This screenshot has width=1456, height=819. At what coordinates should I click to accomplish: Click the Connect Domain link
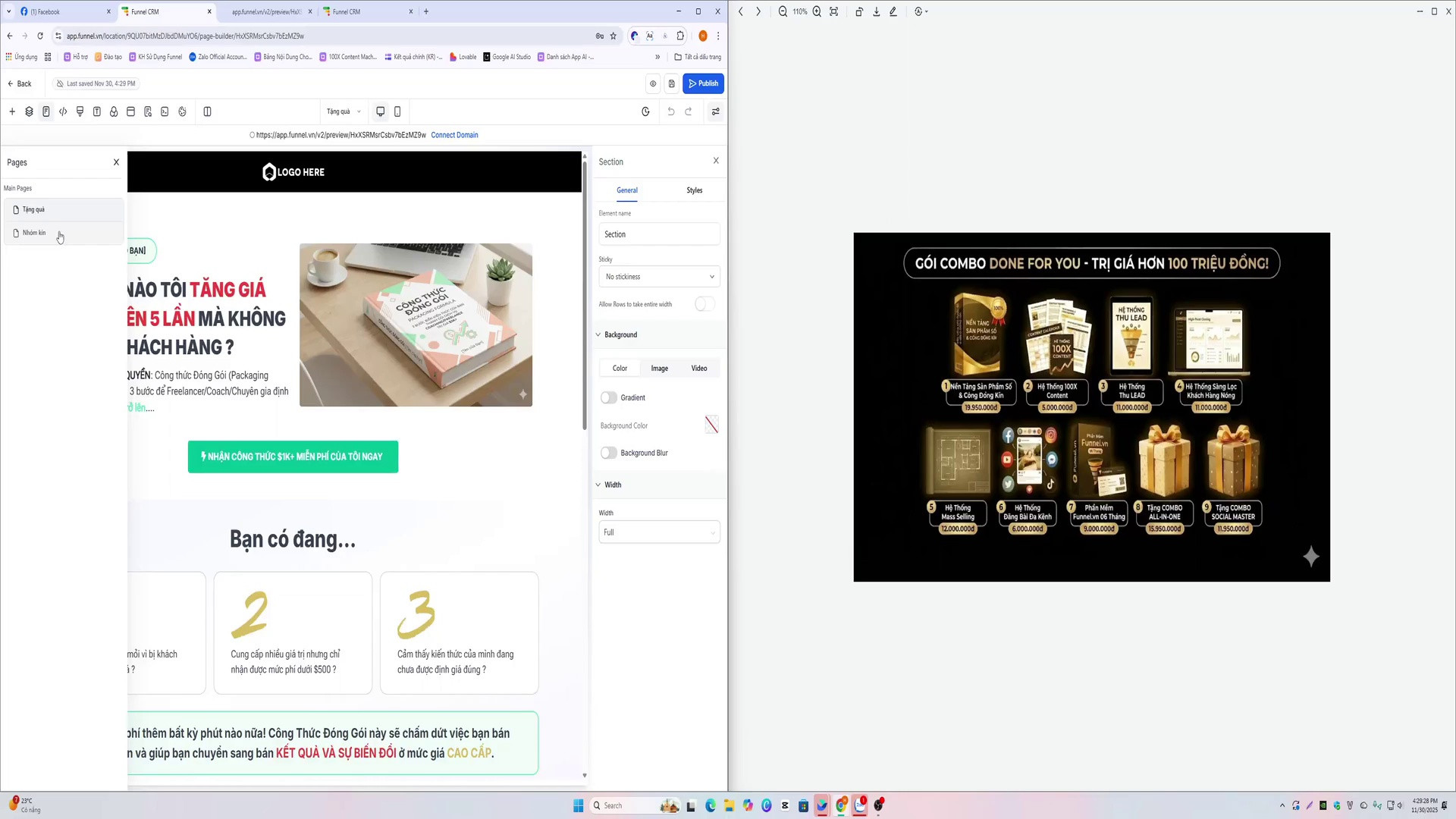[x=454, y=135]
